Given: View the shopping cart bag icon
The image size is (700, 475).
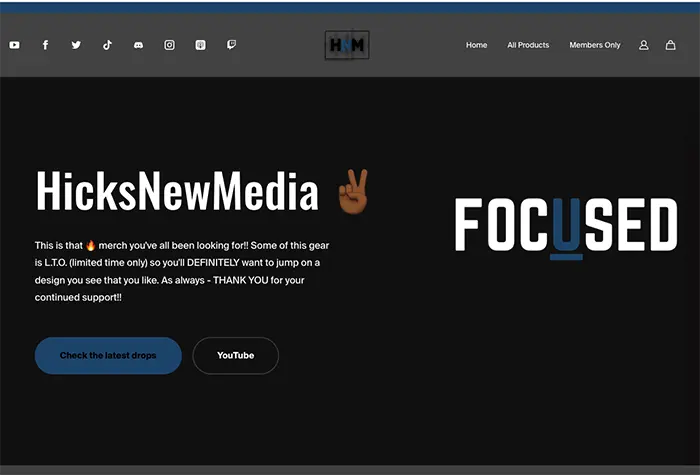Looking at the screenshot, I should click(x=670, y=45).
